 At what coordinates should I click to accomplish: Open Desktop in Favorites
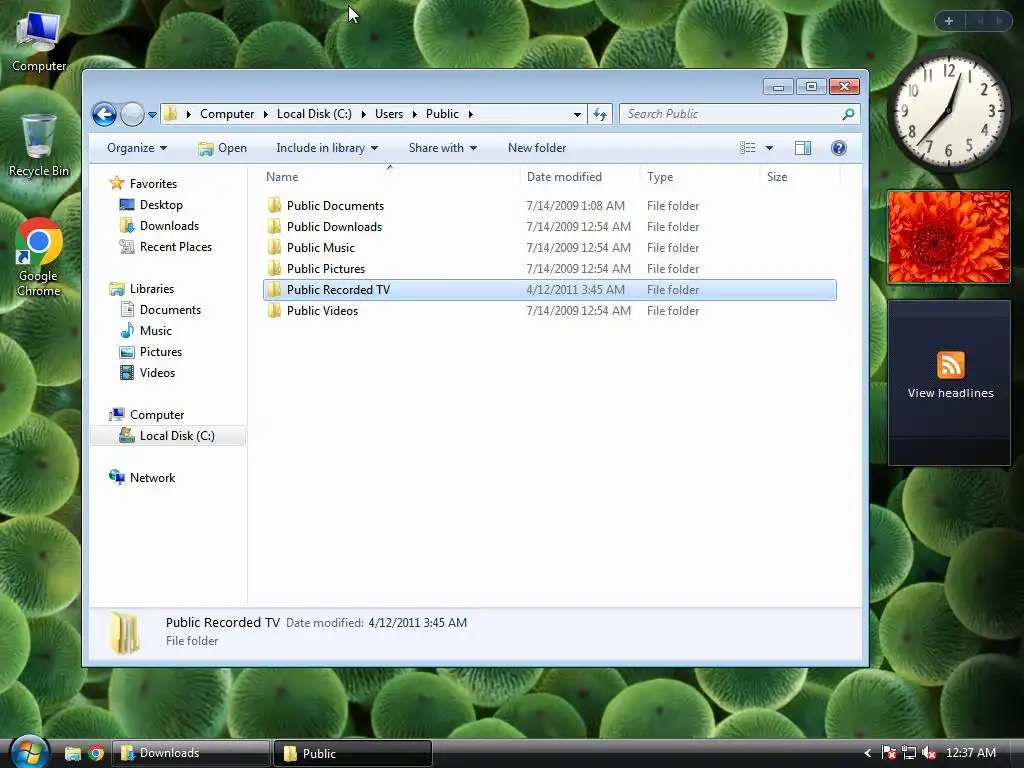(152, 205)
